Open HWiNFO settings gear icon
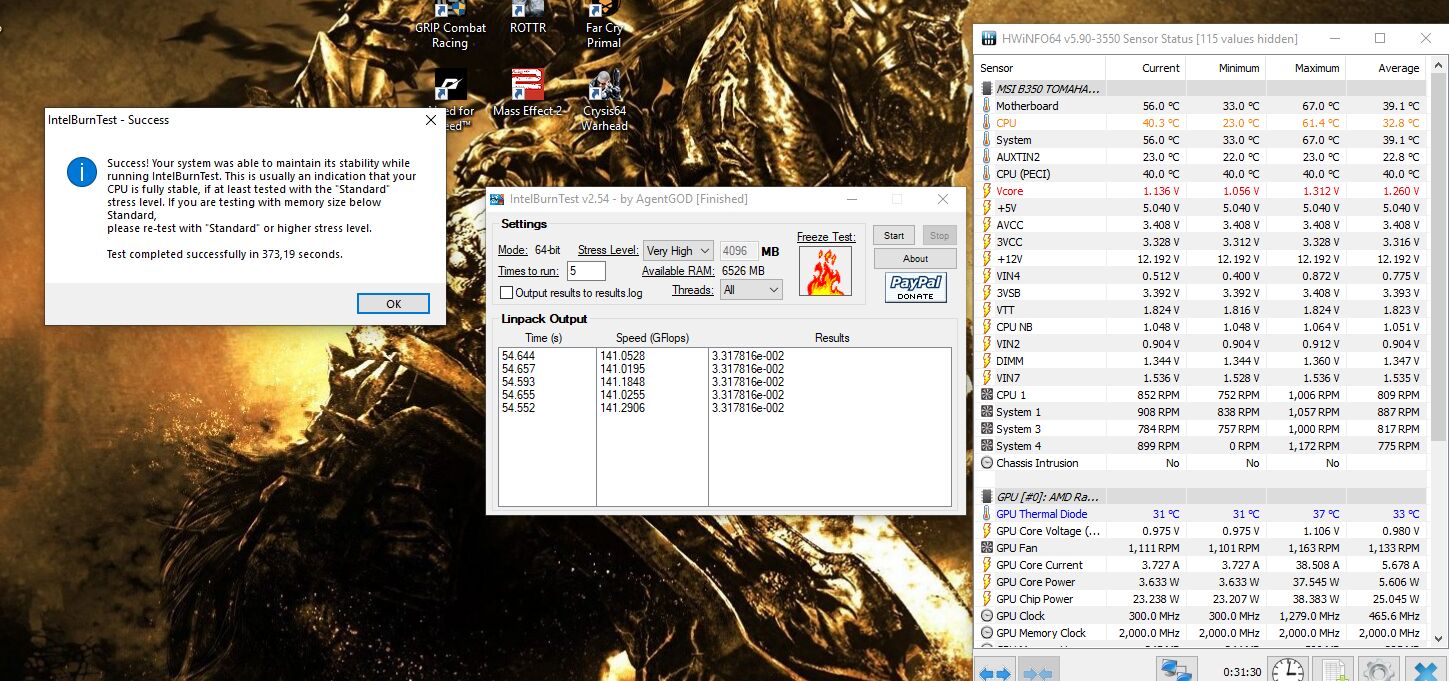Viewport: 1449px width, 681px height. click(1378, 671)
